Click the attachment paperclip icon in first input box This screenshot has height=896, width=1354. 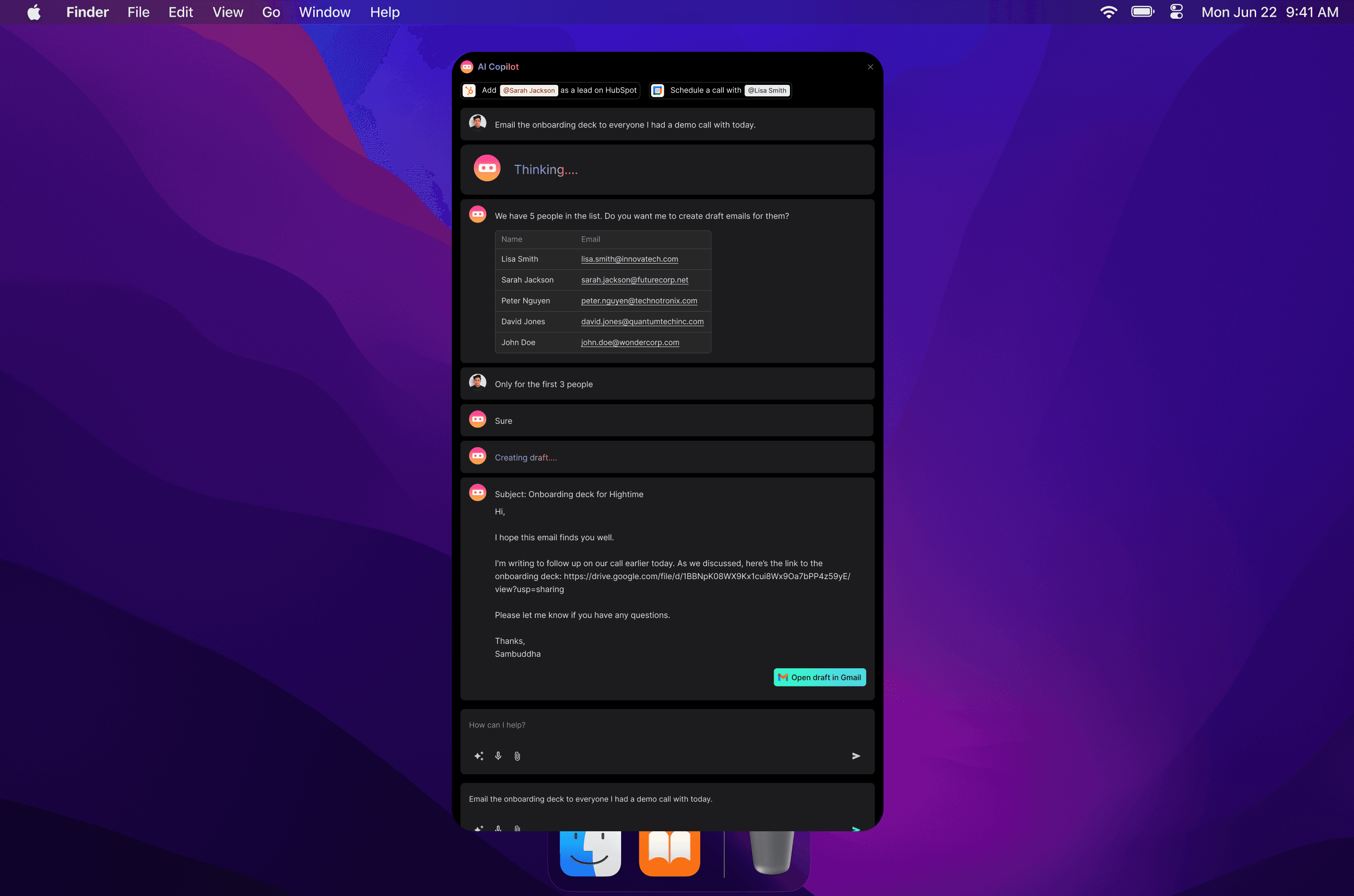click(517, 756)
